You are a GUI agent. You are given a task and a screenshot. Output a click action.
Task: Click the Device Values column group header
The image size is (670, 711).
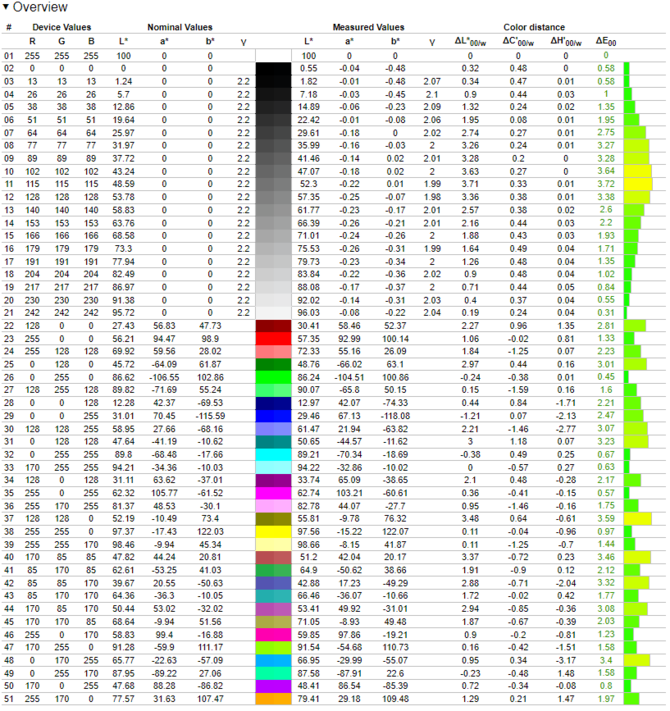[x=62, y=27]
